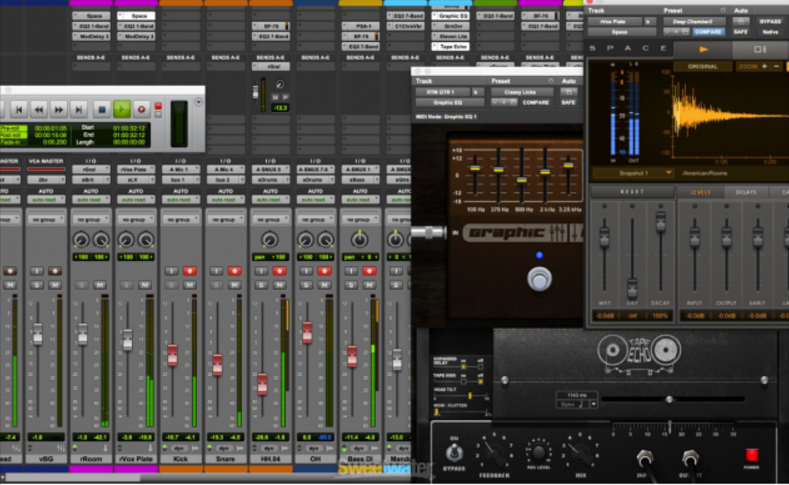Open the Classy Licks preset menu

[520, 92]
